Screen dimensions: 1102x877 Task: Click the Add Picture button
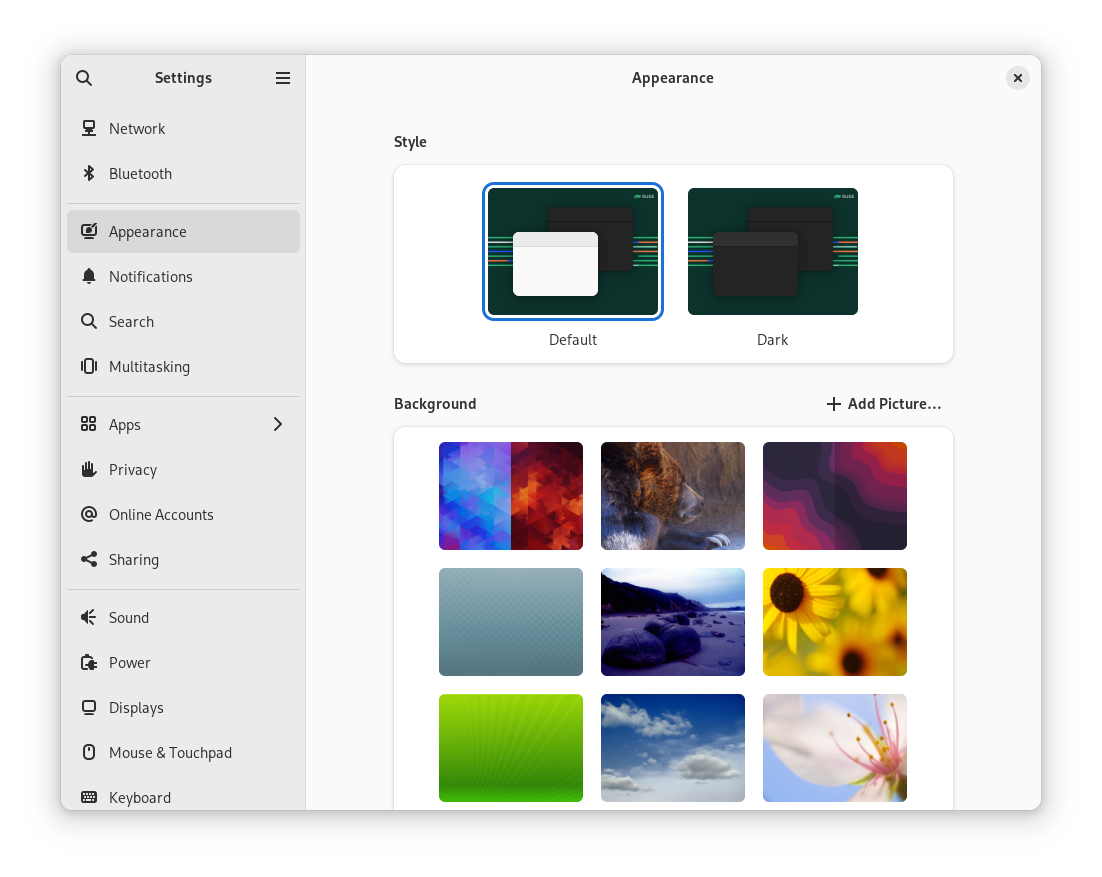[884, 404]
